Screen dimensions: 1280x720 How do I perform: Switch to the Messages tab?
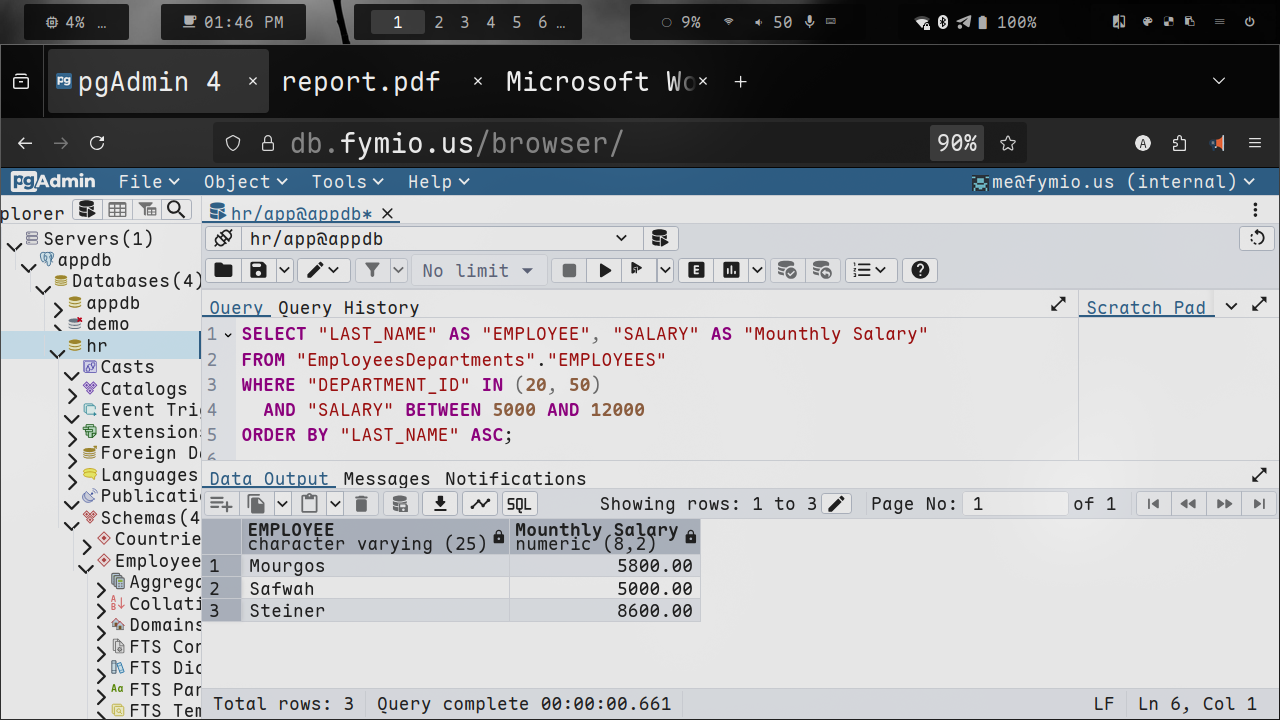pos(386,478)
